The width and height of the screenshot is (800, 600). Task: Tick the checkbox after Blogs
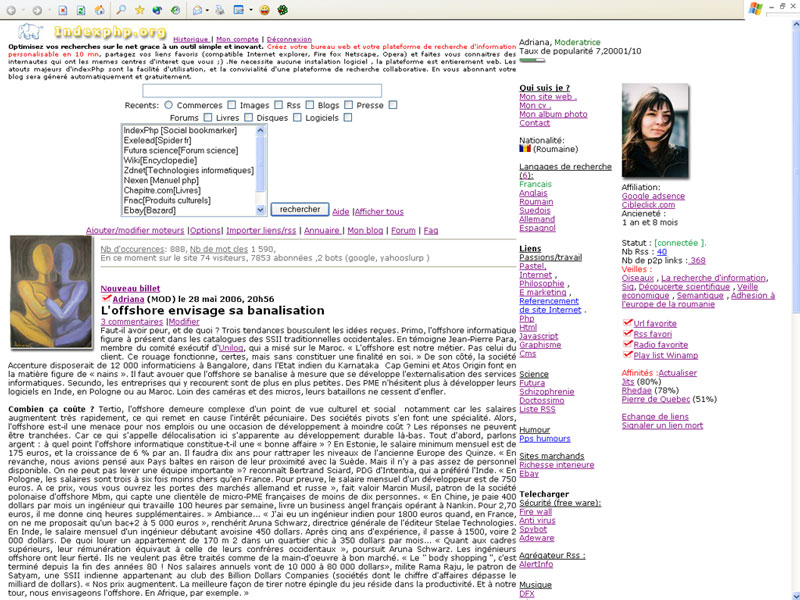[348, 105]
